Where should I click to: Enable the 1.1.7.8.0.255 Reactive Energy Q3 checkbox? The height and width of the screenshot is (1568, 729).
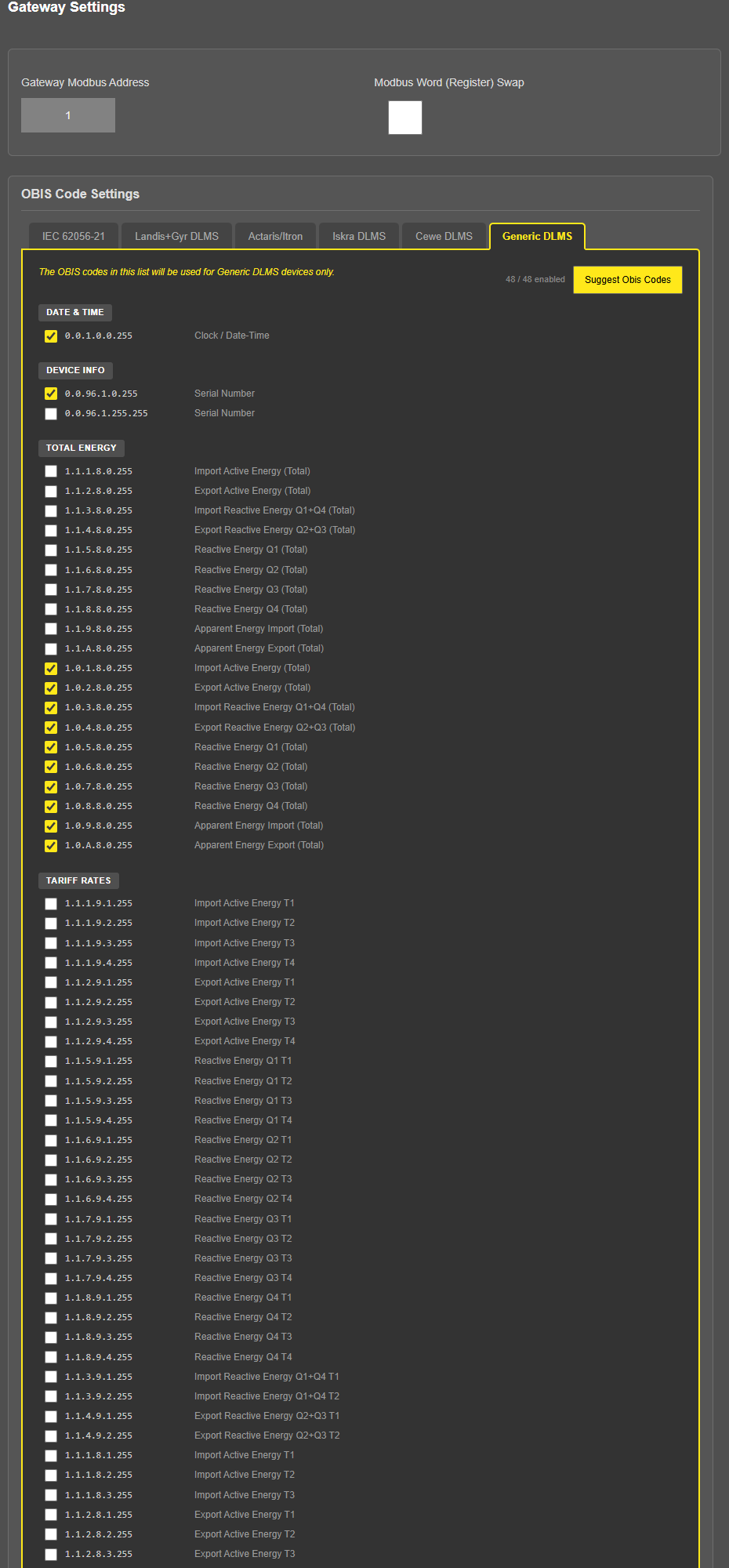pyautogui.click(x=51, y=590)
